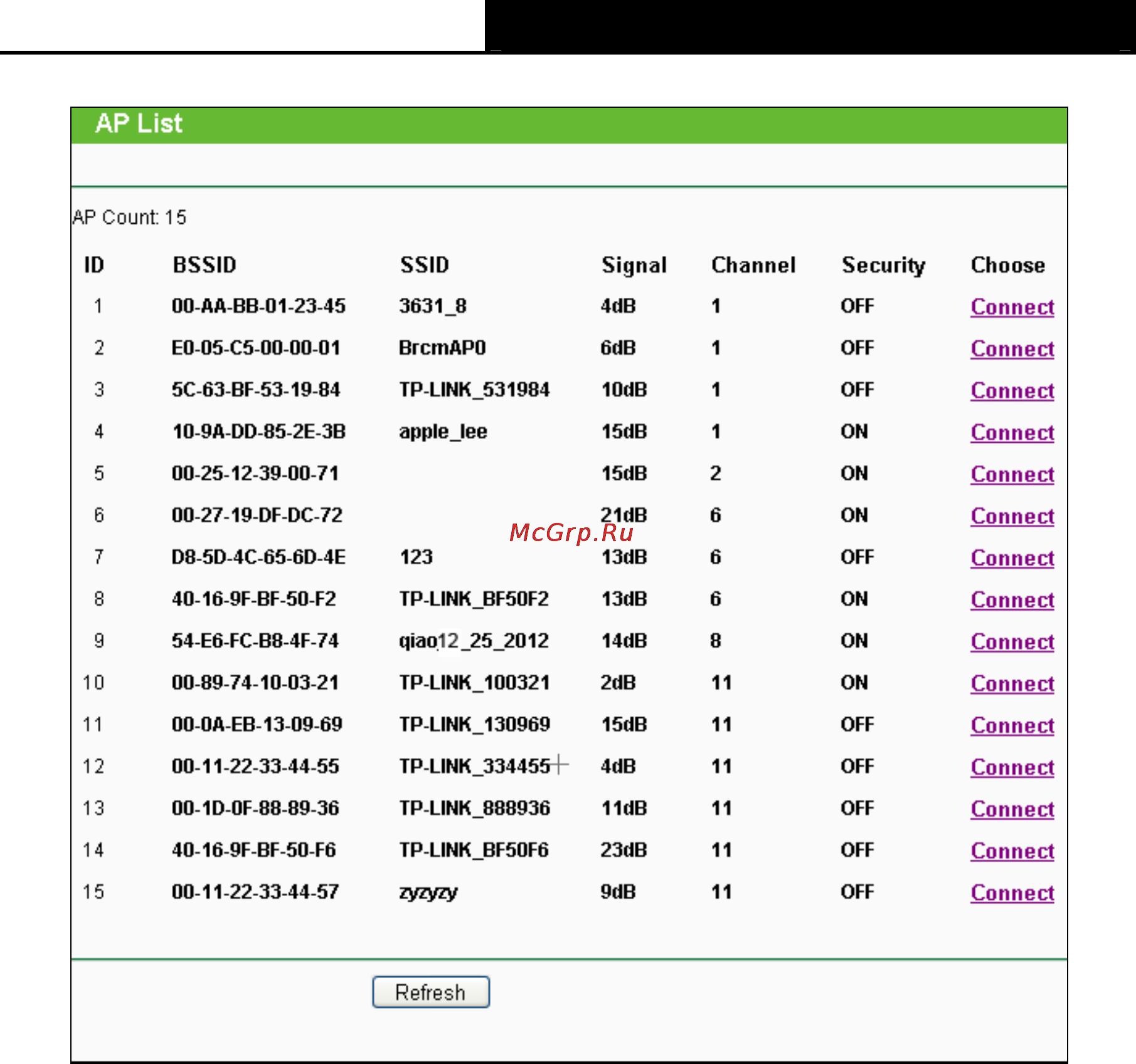The height and width of the screenshot is (1064, 1136).
Task: Refresh the AP list
Action: point(431,993)
